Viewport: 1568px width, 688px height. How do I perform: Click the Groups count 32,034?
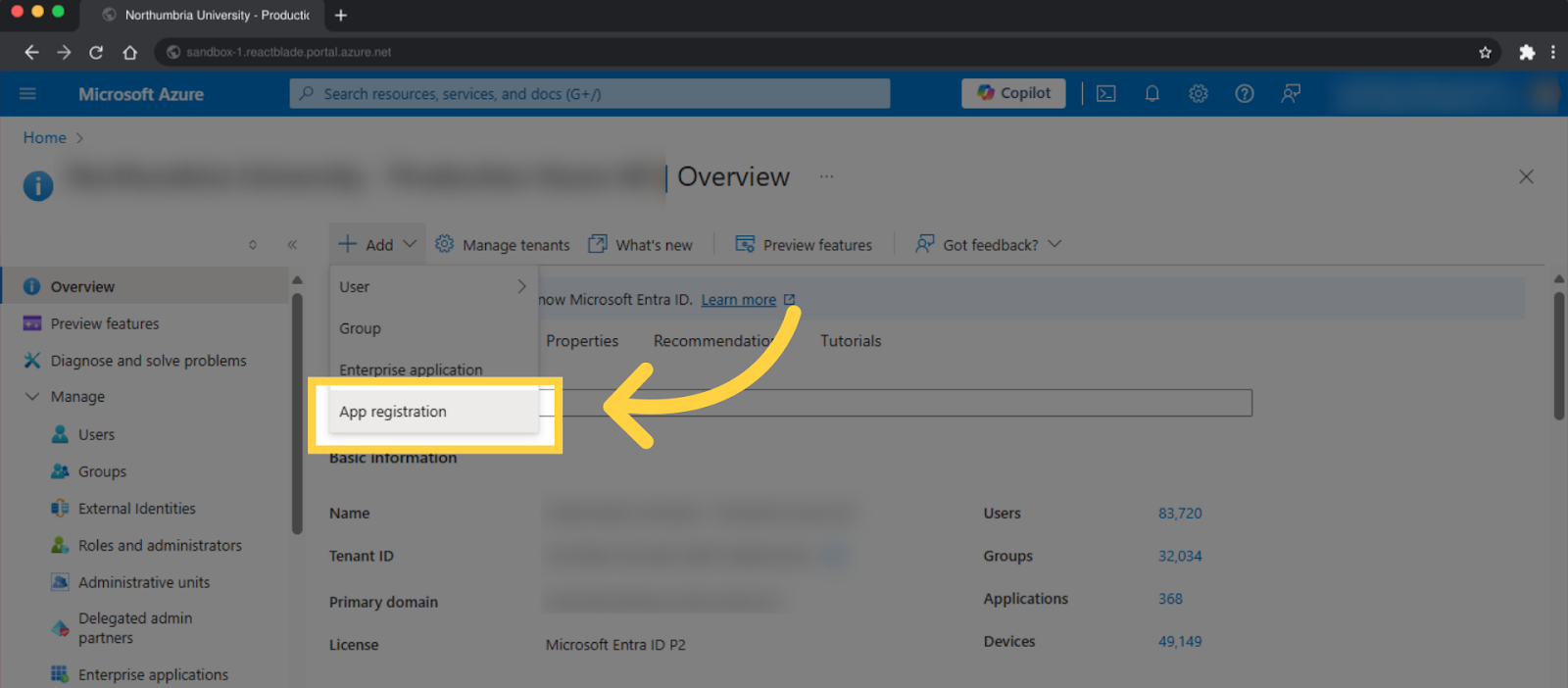[1180, 556]
